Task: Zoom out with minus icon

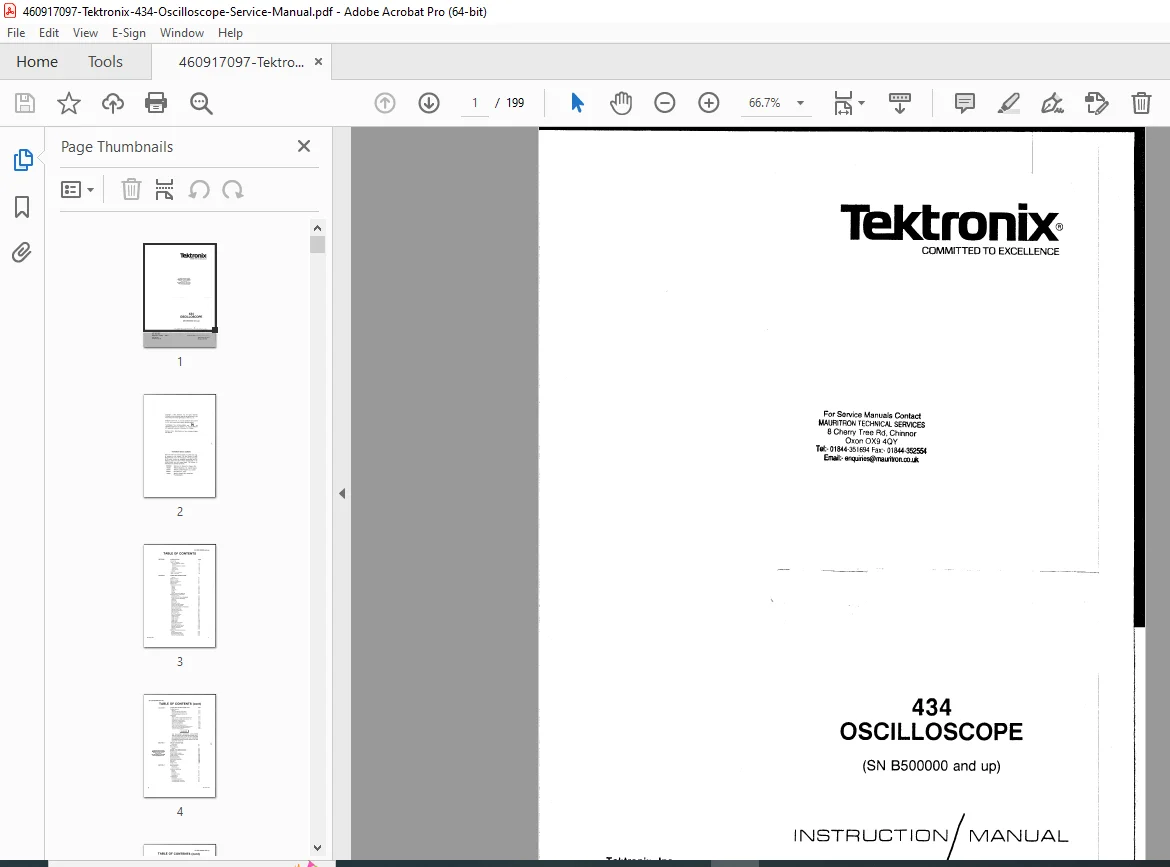Action: click(665, 103)
